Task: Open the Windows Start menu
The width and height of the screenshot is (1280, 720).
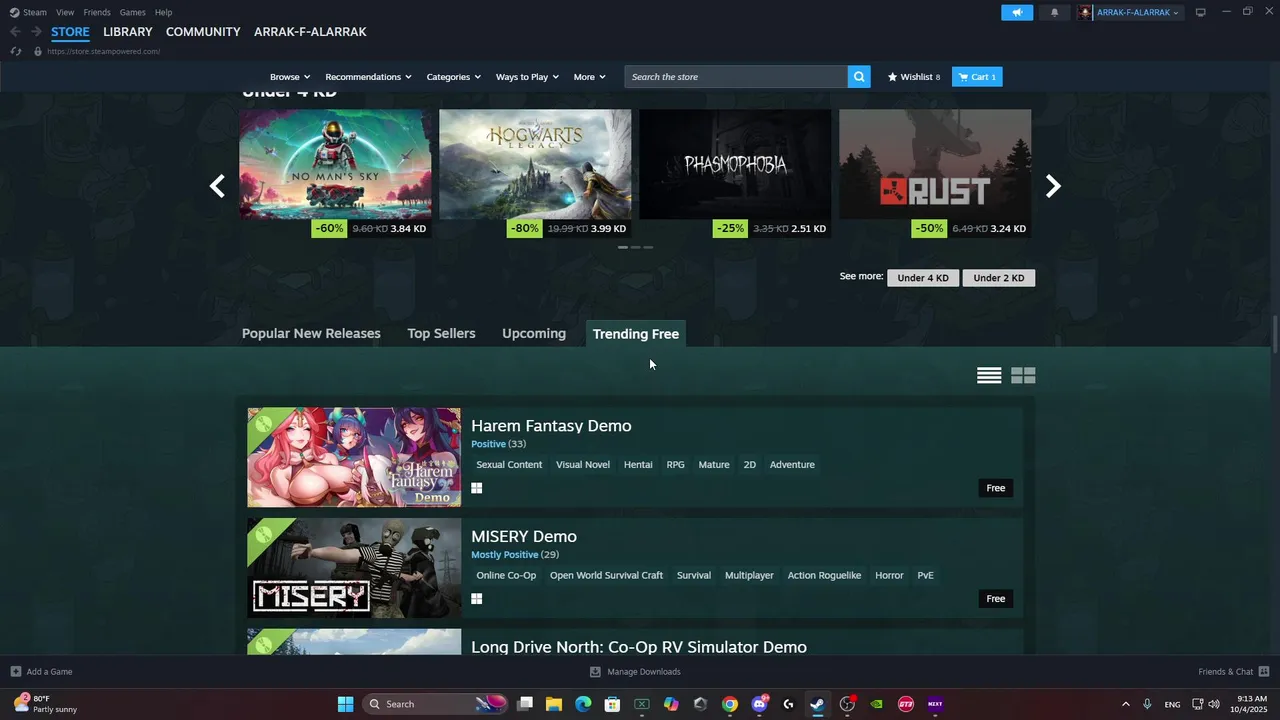Action: 345,704
